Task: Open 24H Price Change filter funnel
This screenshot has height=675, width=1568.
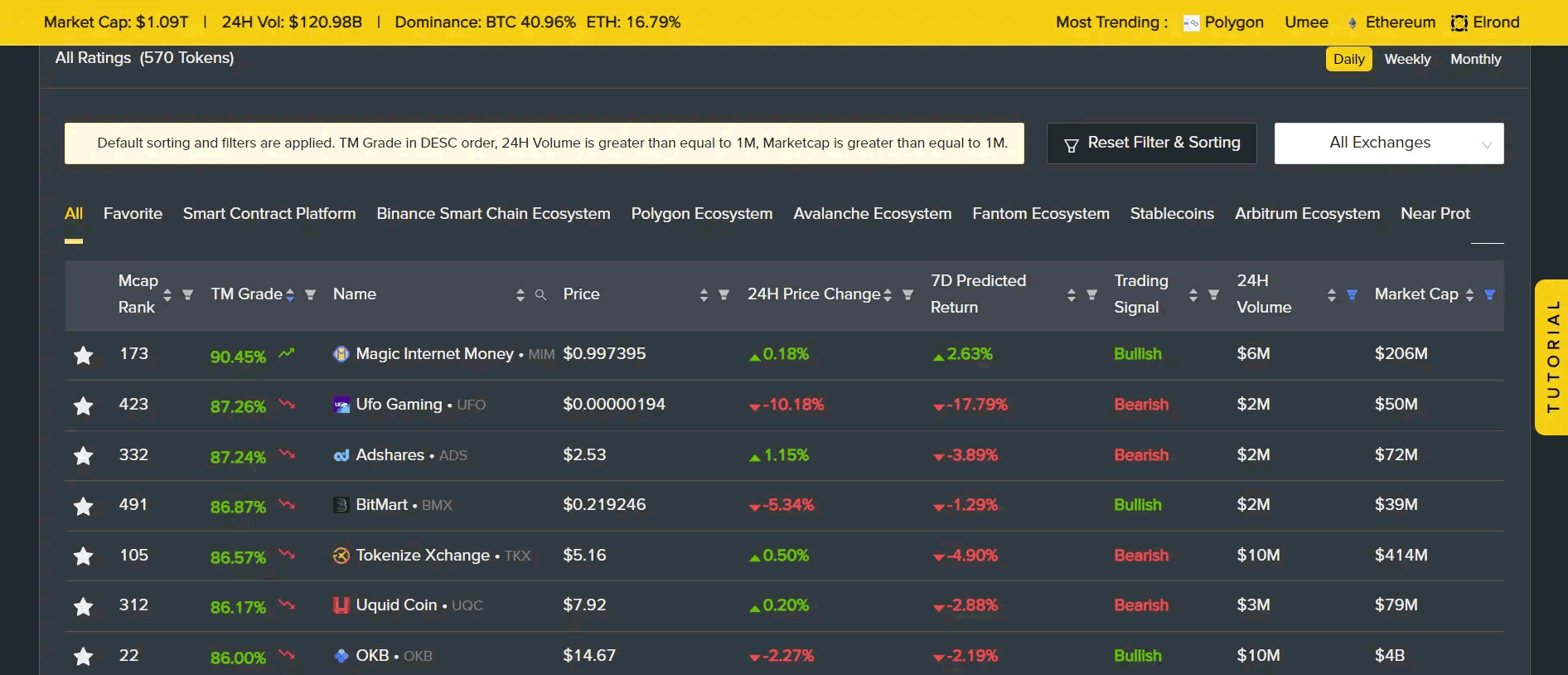Action: (x=908, y=295)
